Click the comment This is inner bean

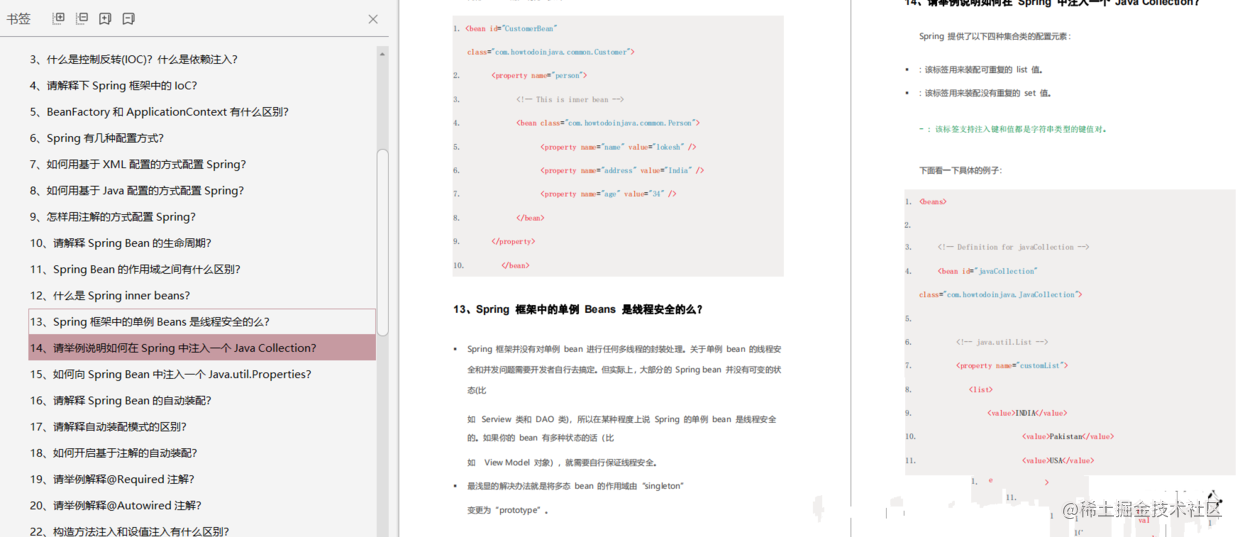click(x=570, y=99)
